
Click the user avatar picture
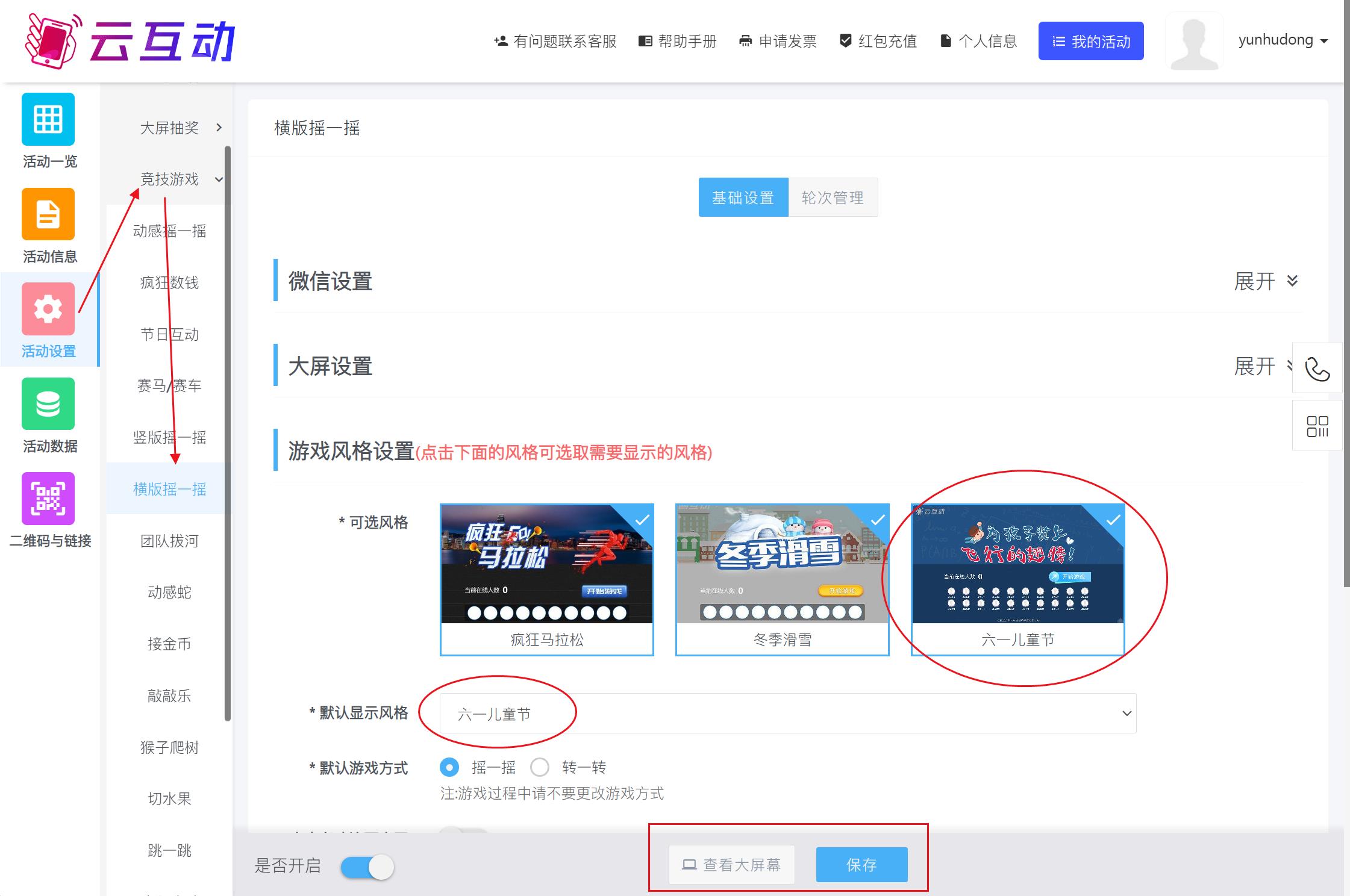point(1194,41)
